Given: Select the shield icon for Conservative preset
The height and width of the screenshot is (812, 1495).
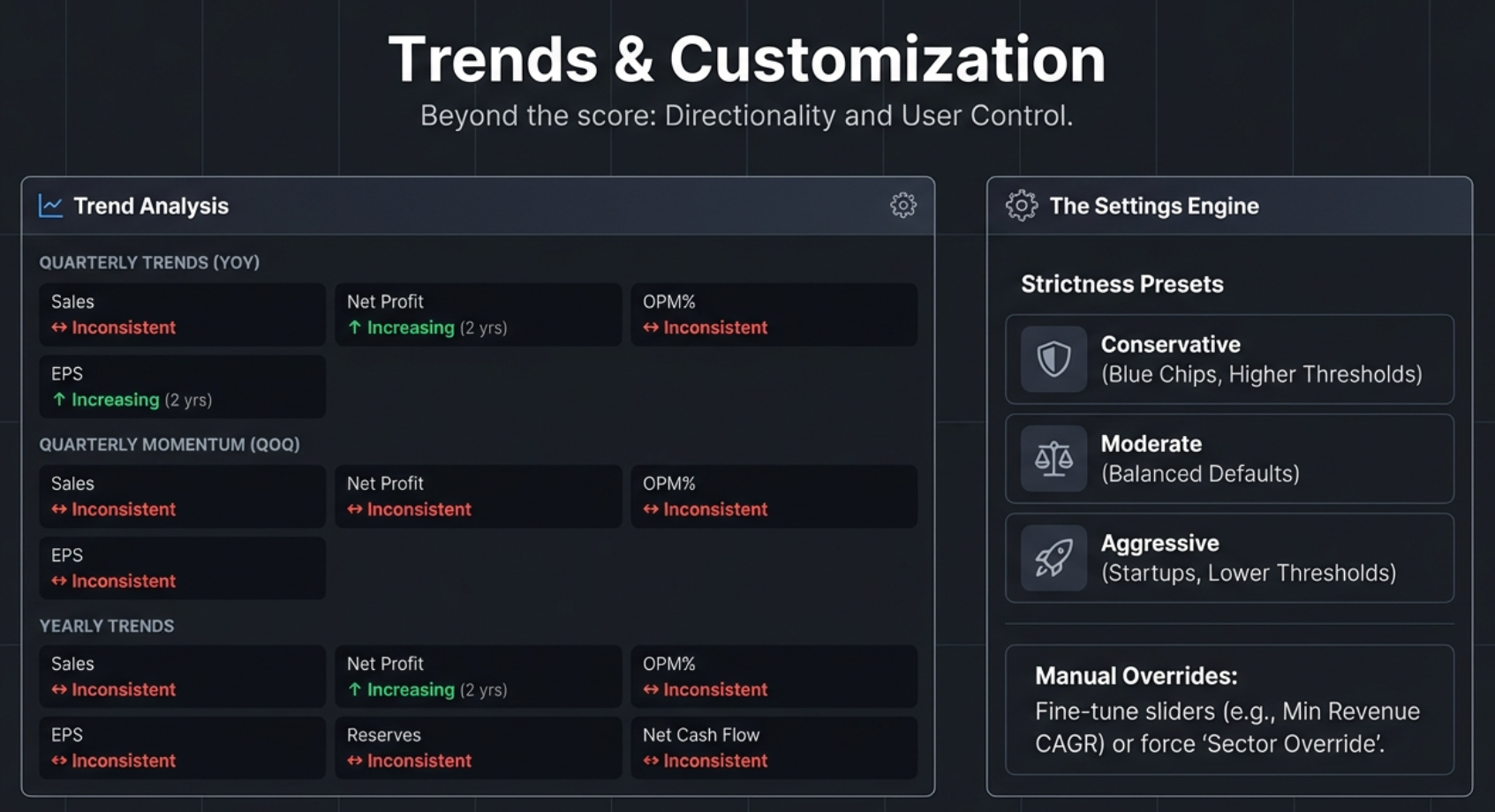Looking at the screenshot, I should (1053, 359).
